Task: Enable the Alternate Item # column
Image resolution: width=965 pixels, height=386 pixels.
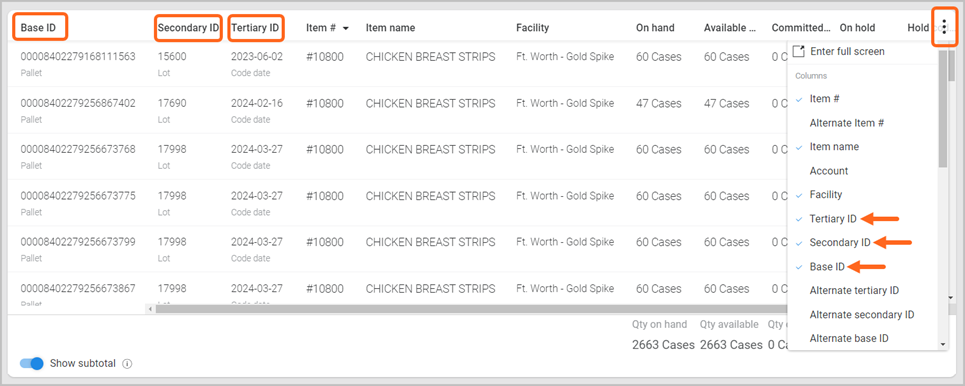Action: [847, 123]
